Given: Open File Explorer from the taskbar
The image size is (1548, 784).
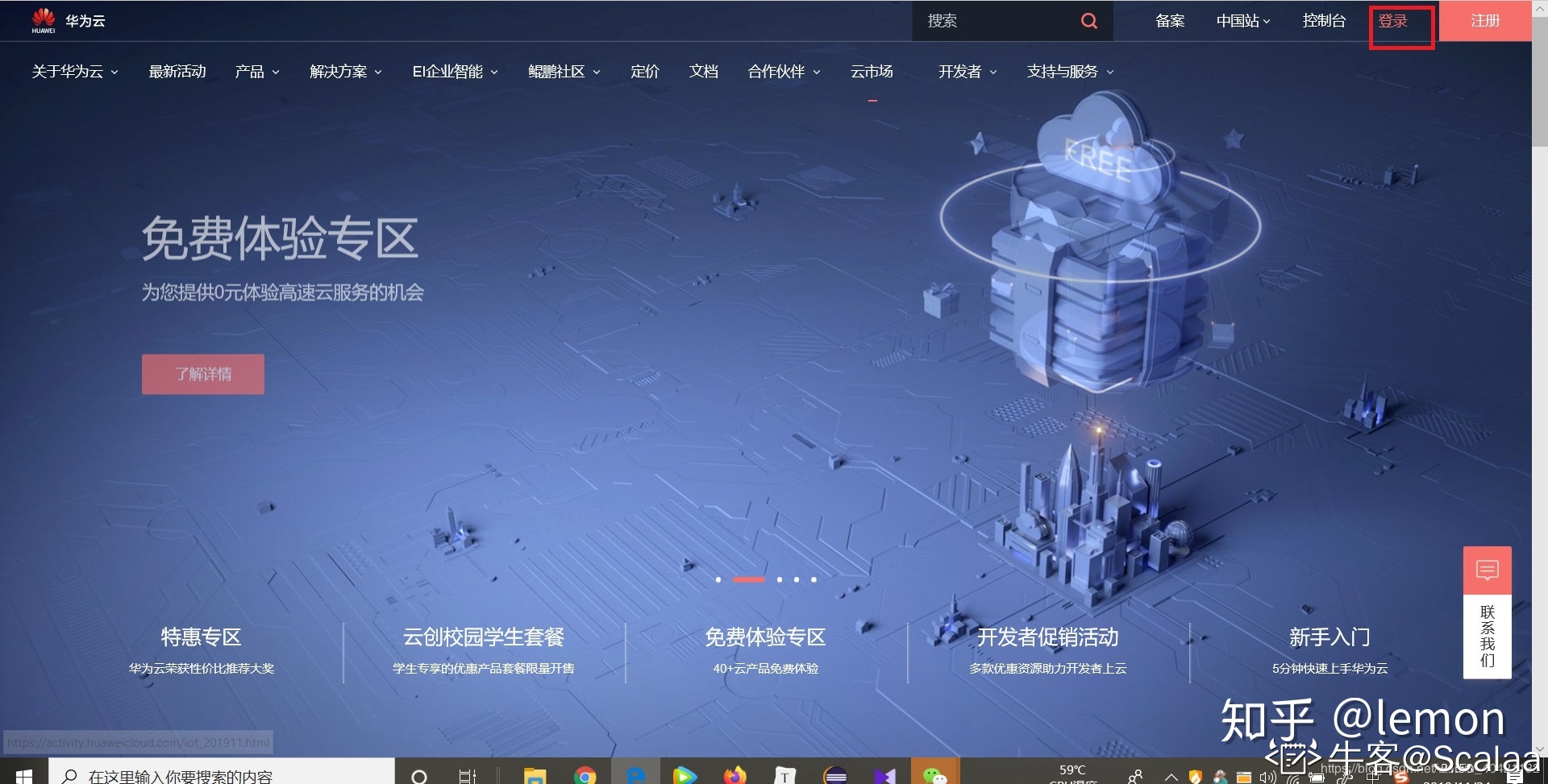Looking at the screenshot, I should click(535, 776).
